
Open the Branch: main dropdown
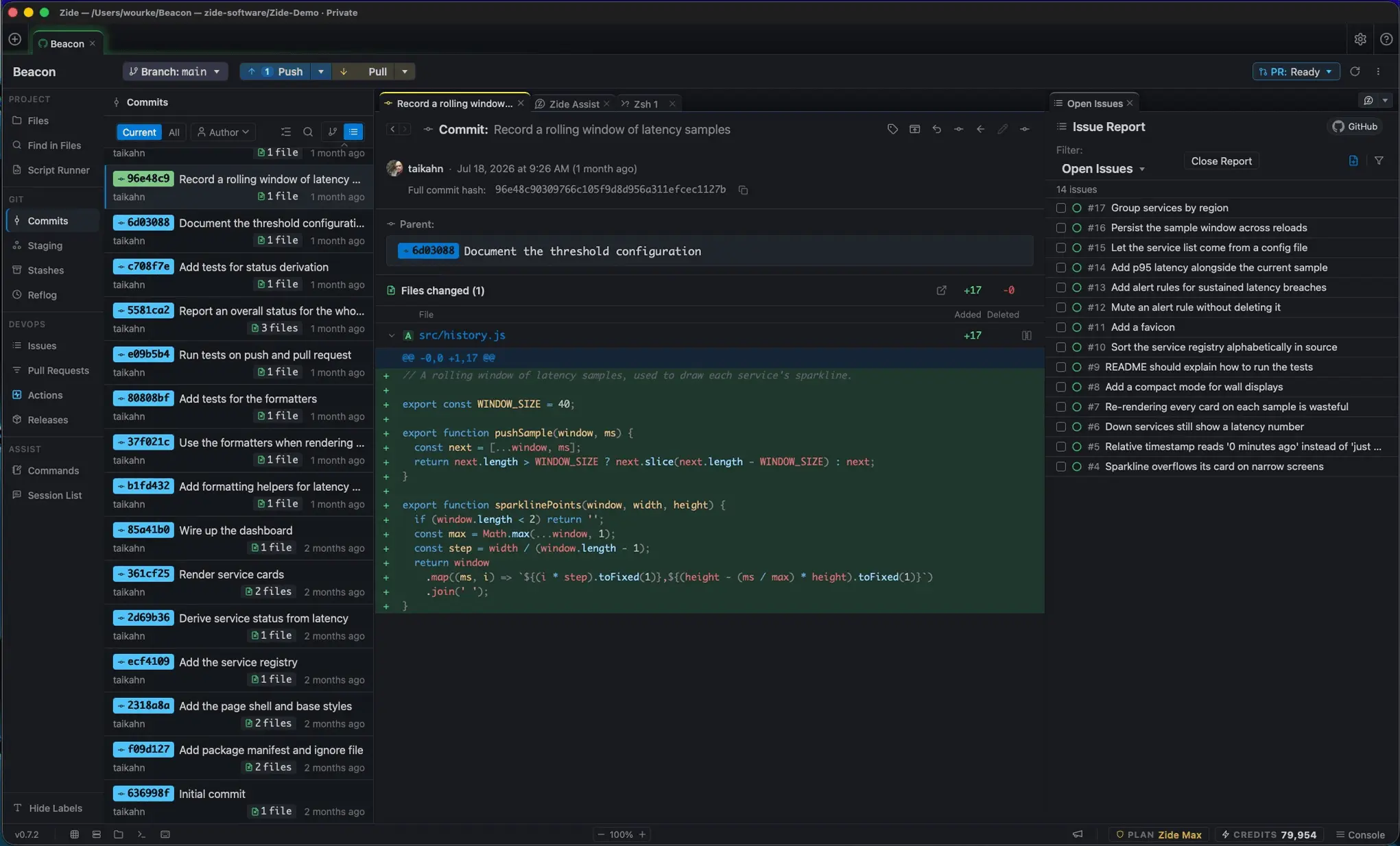pos(175,71)
